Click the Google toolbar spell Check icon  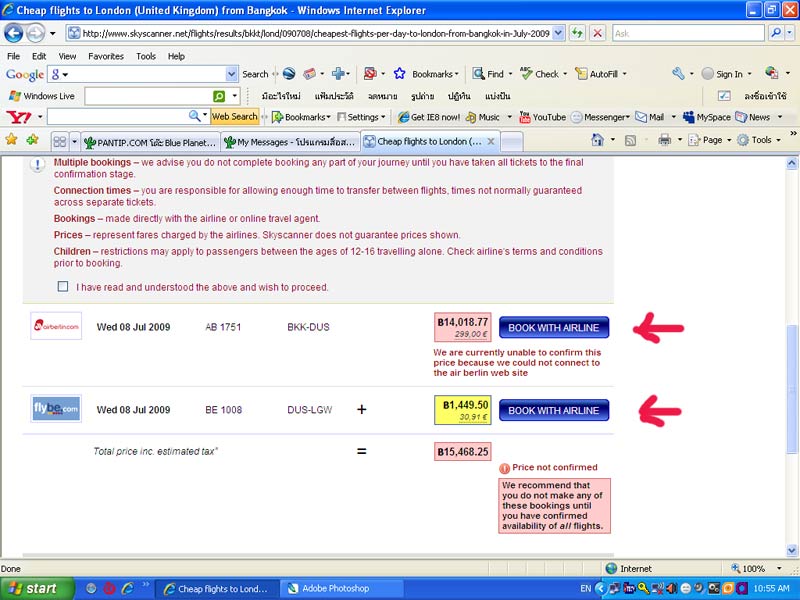pyautogui.click(x=526, y=74)
